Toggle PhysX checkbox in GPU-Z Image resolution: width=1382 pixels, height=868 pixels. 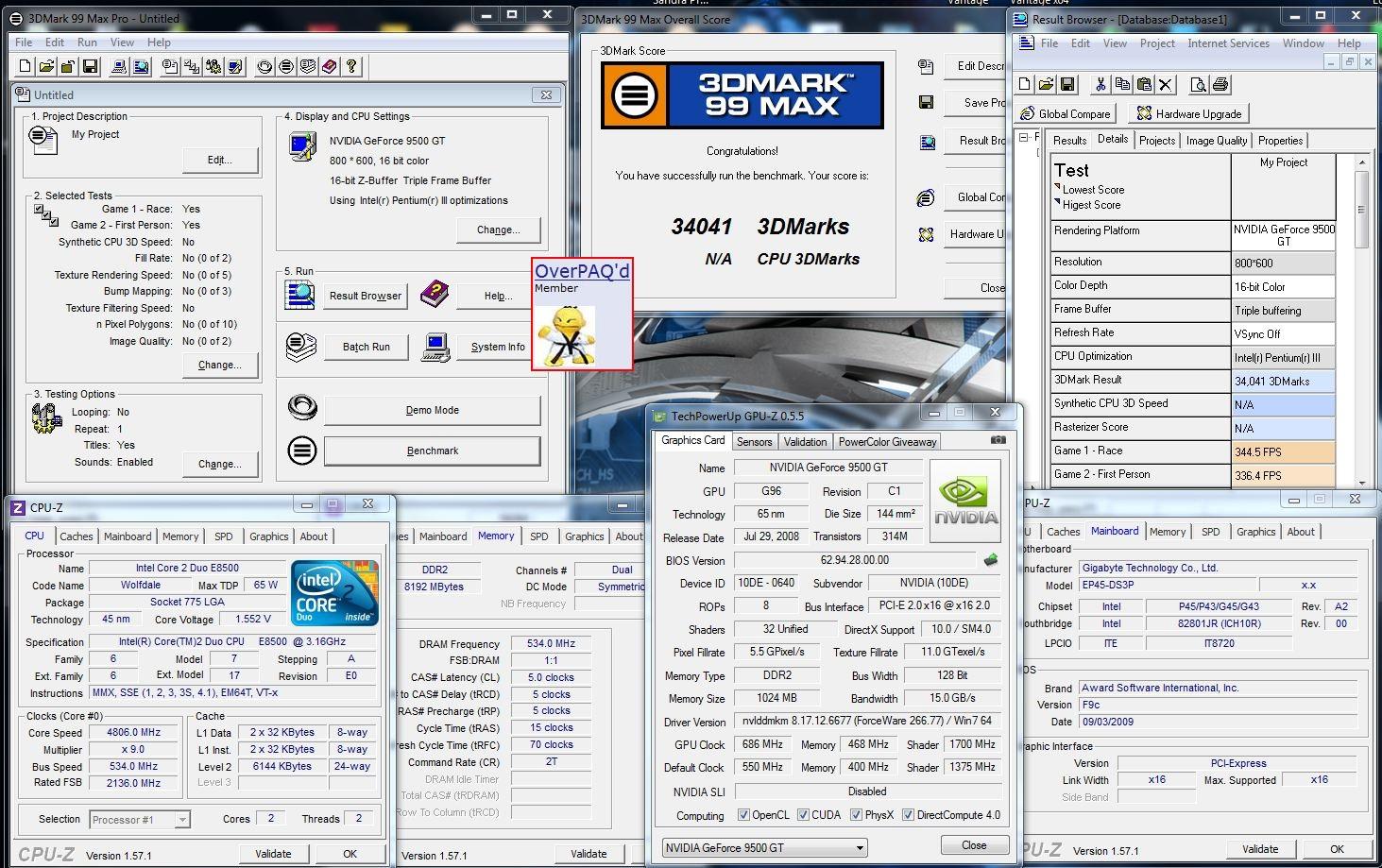[x=856, y=815]
